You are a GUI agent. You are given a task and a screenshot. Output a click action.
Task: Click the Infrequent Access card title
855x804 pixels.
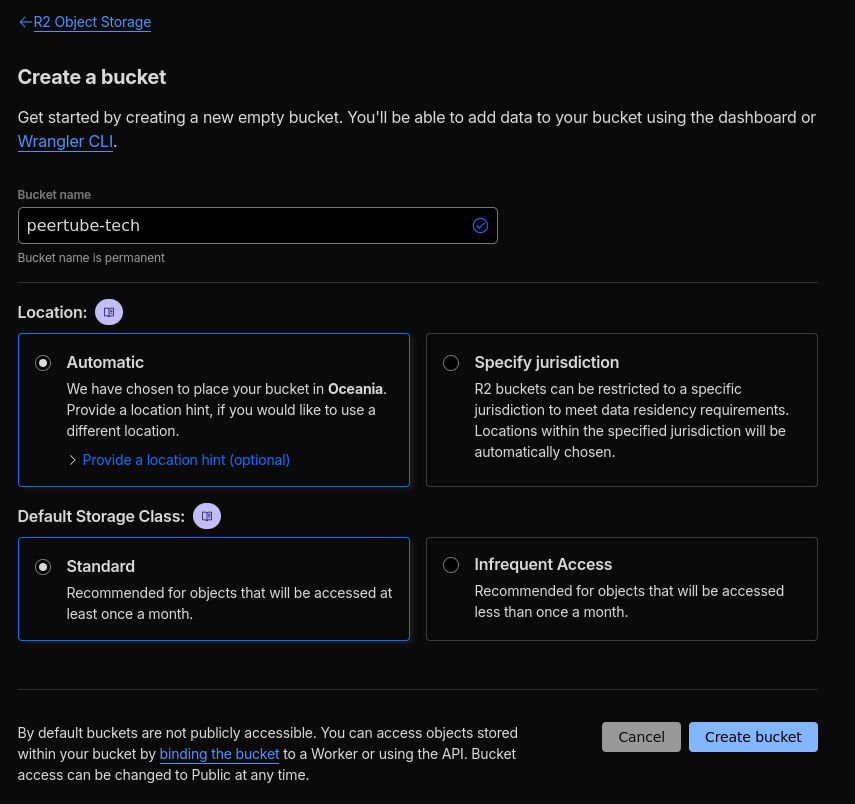(543, 564)
